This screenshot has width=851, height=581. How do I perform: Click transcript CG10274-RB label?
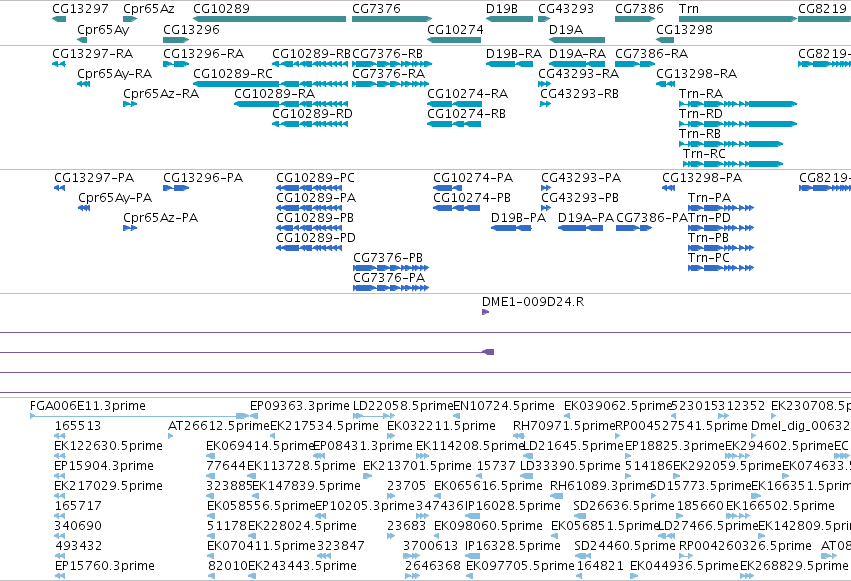coord(466,114)
